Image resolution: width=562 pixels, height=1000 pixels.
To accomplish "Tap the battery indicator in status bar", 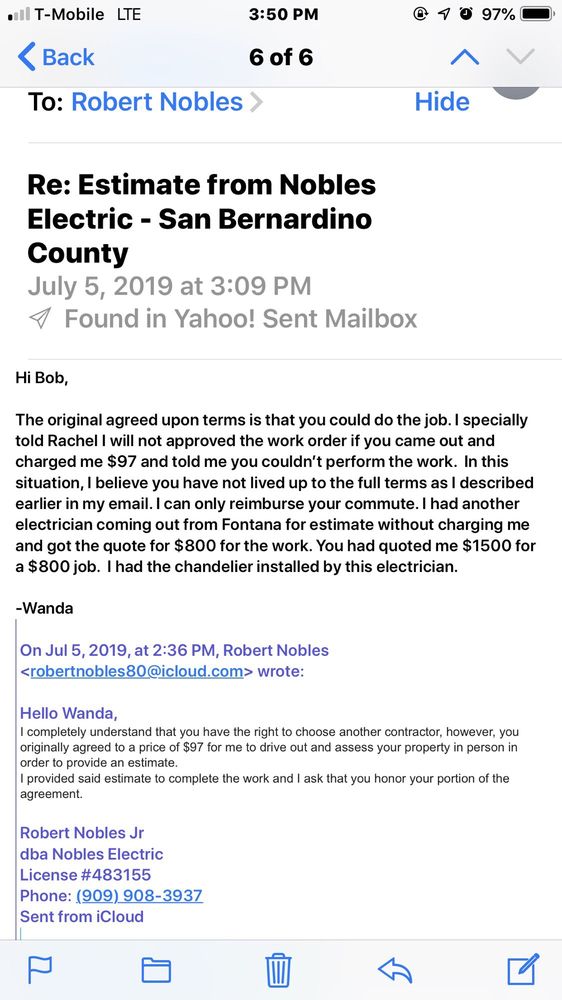I will 538,14.
